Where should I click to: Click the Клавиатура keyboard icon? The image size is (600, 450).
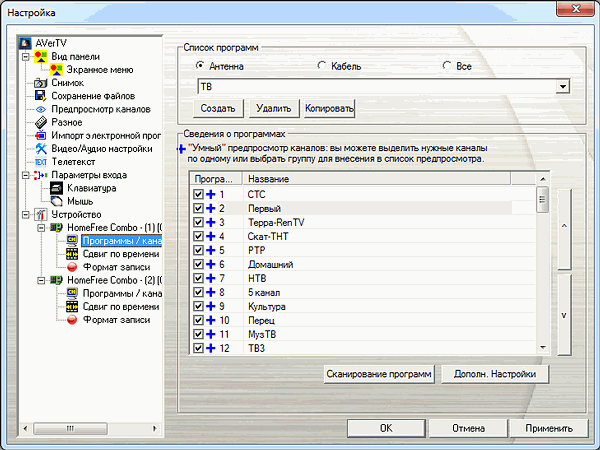[x=57, y=188]
